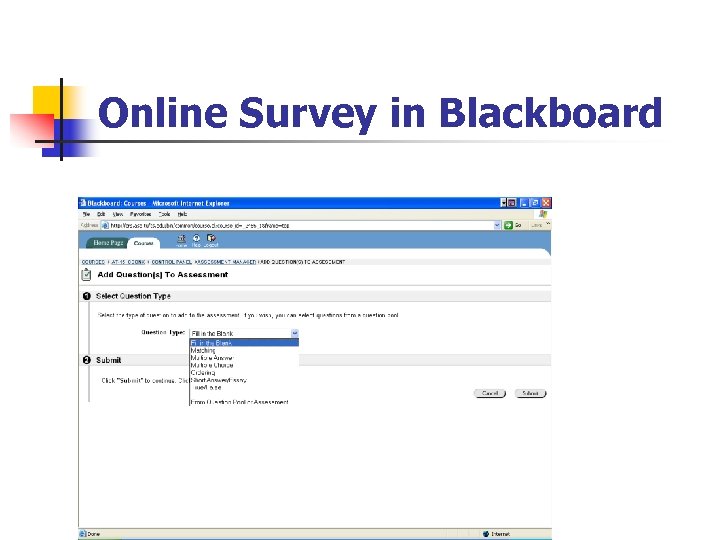
Task: Select Ordering from question type list
Action: coord(244,372)
